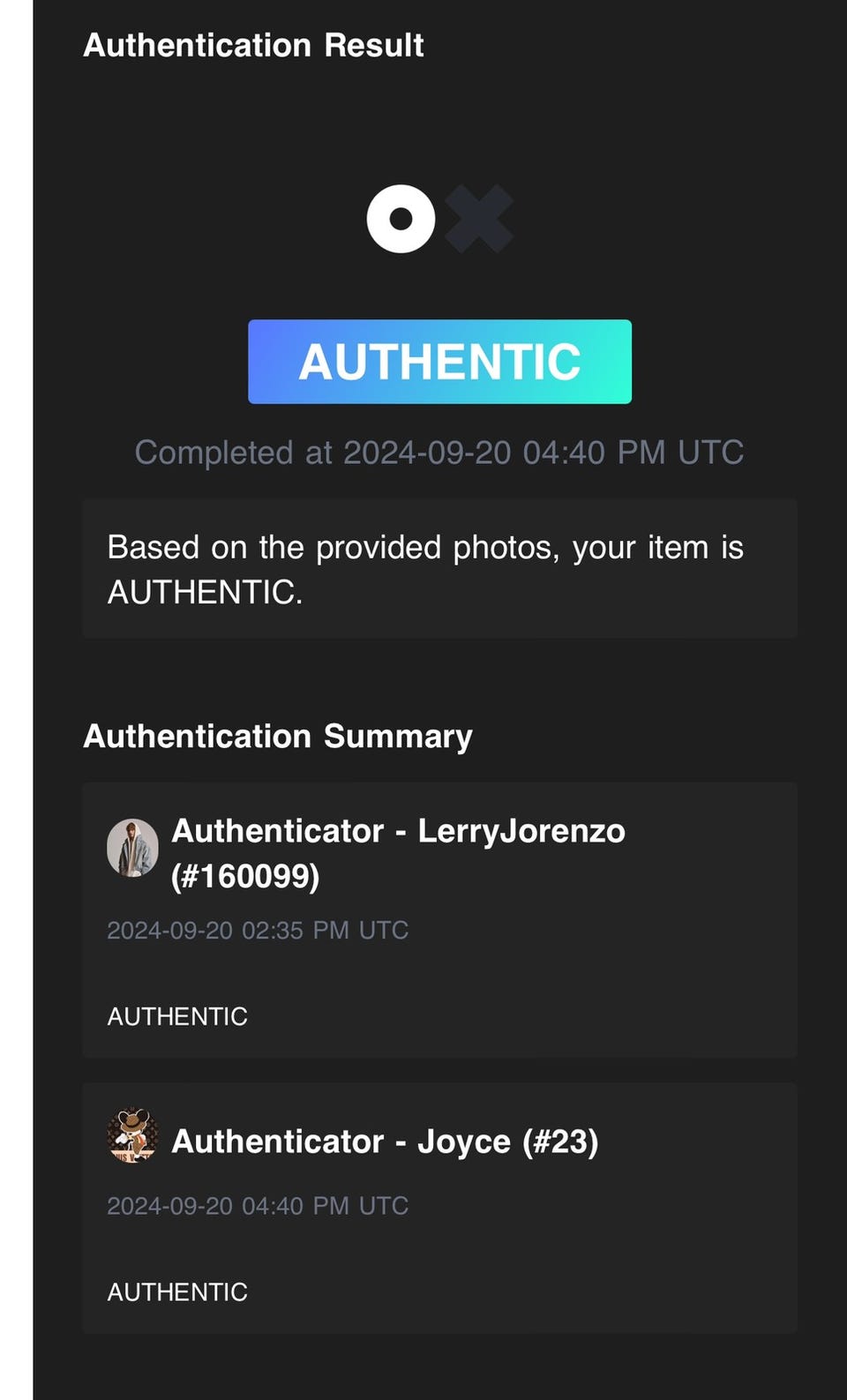Click the #160099 authenticator ID text
The image size is (847, 1400).
[x=245, y=876]
